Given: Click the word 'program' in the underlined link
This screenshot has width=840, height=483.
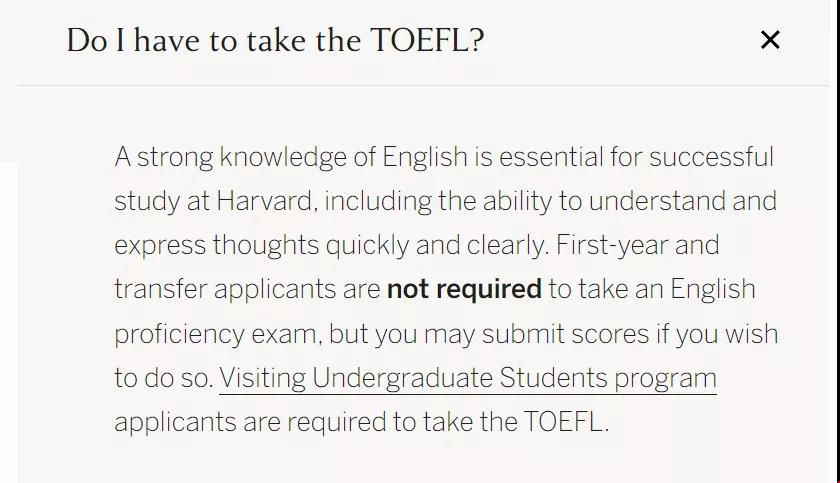Looking at the screenshot, I should click(665, 380).
